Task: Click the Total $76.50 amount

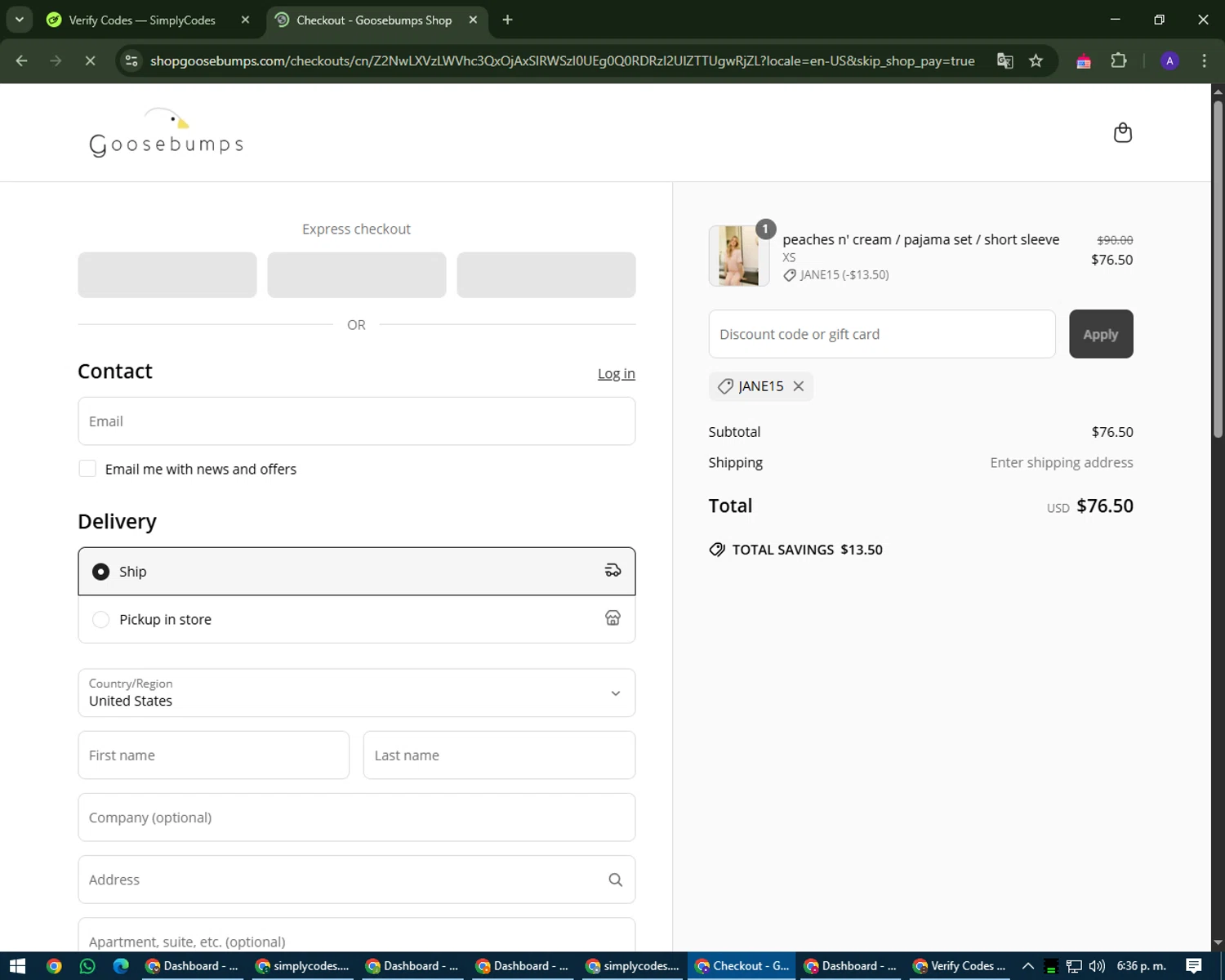Action: (x=1105, y=506)
